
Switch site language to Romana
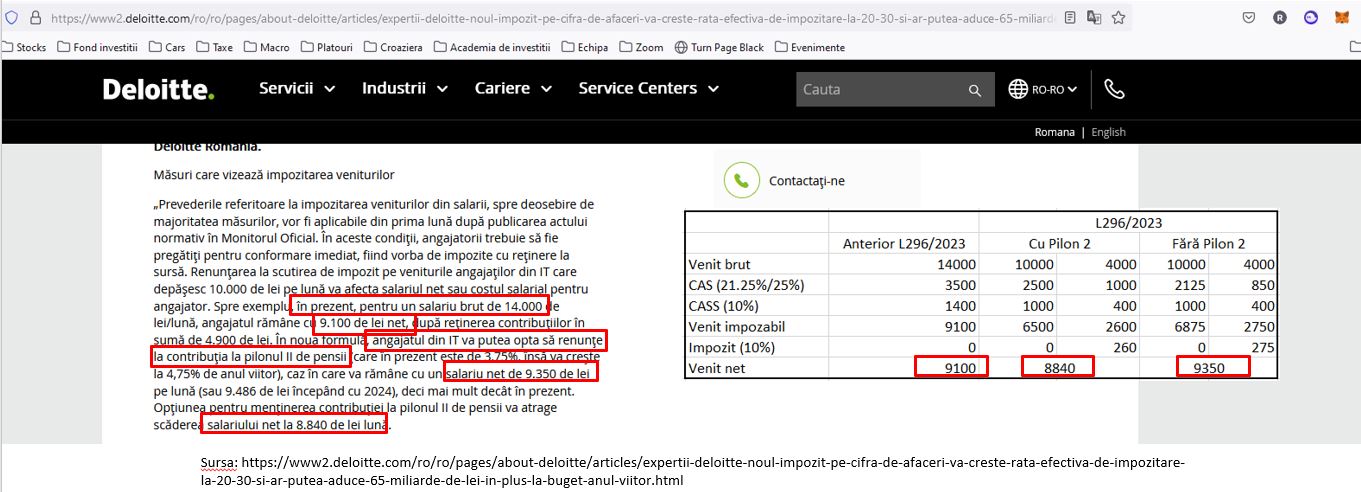(x=1054, y=132)
